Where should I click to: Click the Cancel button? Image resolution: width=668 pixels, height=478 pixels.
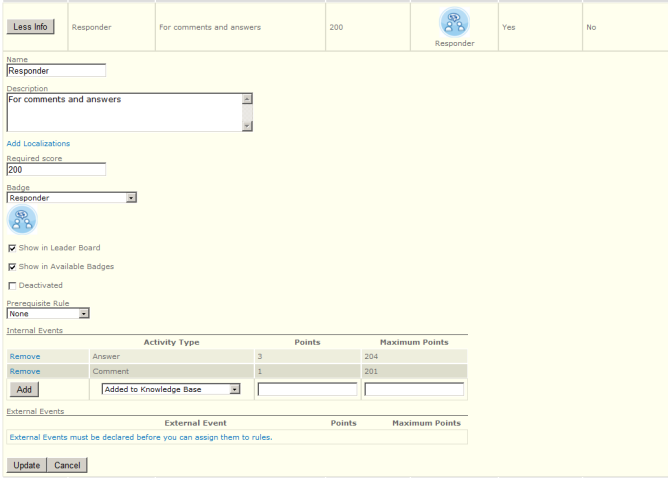click(67, 465)
